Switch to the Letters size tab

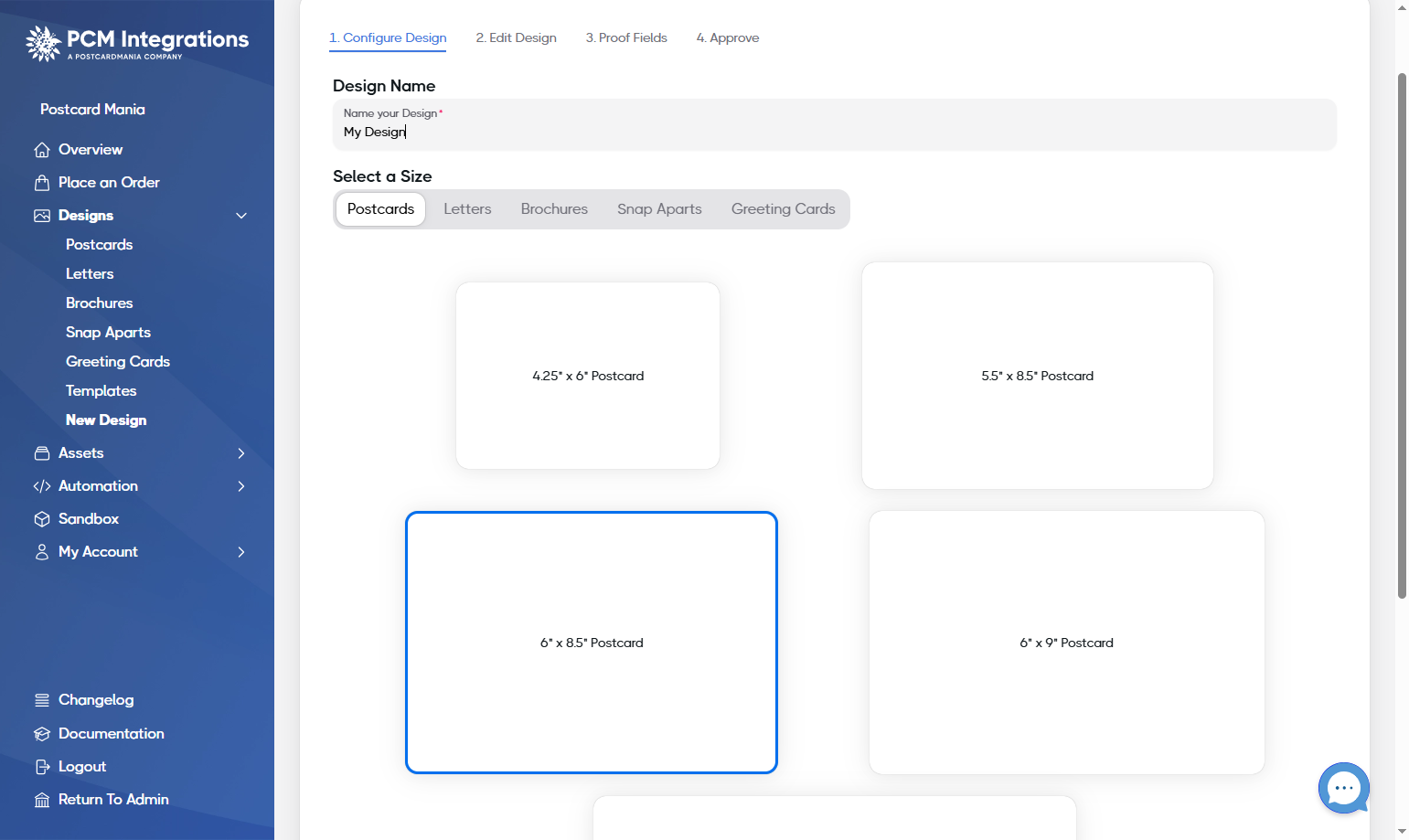(467, 209)
